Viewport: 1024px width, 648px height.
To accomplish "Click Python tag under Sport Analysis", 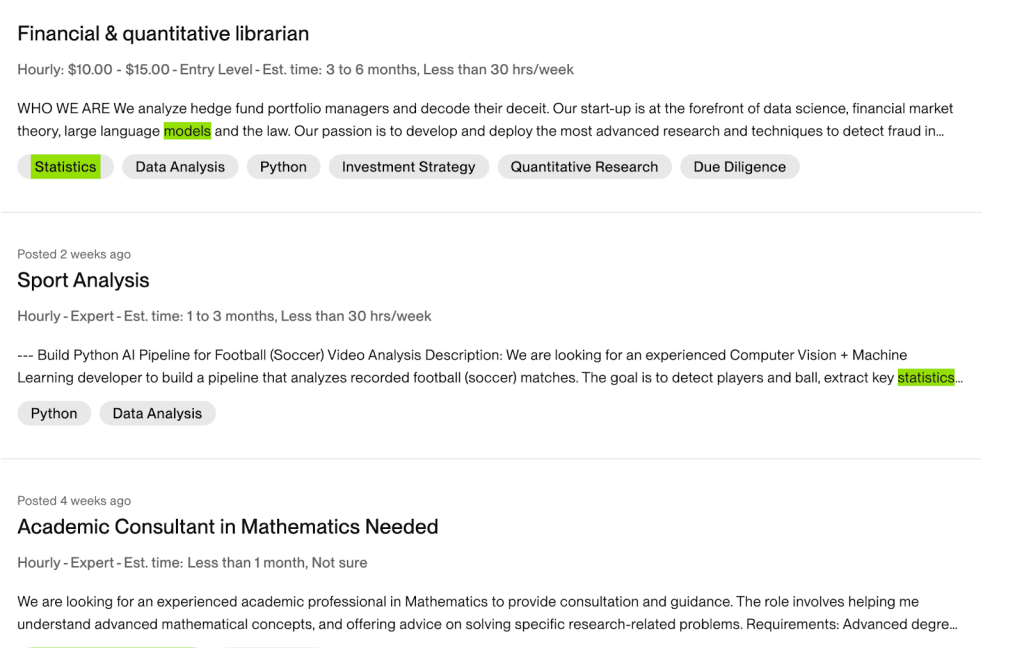I will point(54,414).
